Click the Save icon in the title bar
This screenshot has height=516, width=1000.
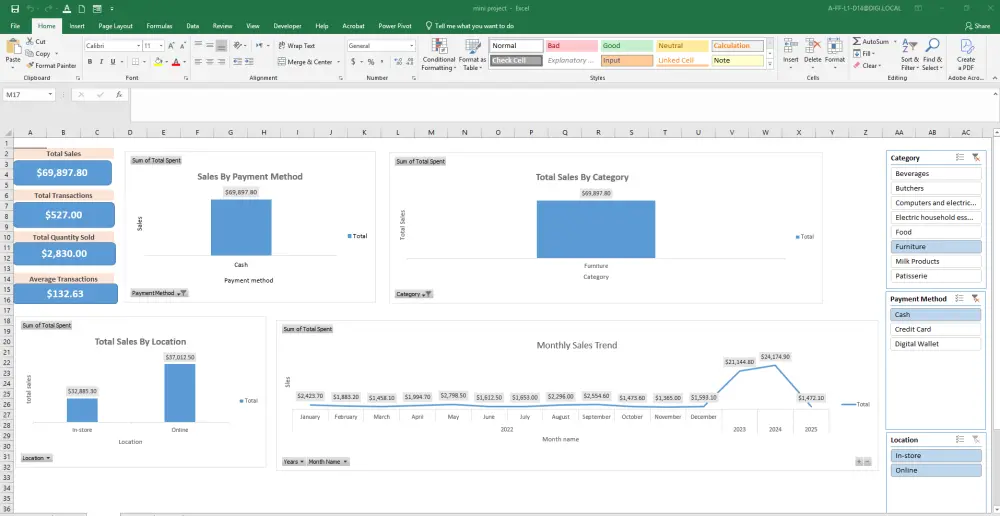(15, 8)
